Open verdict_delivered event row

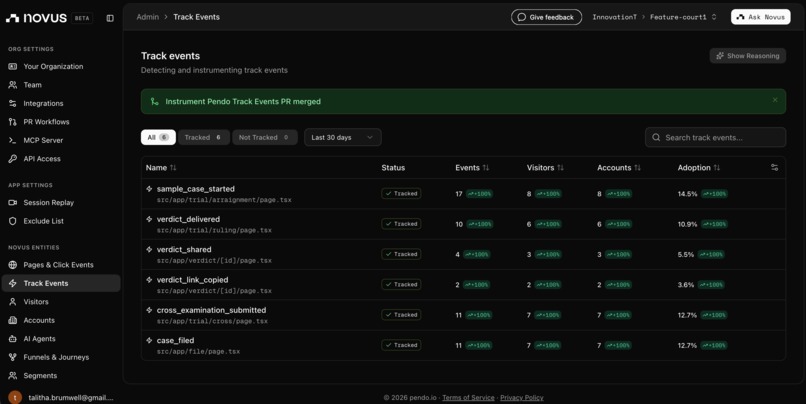tap(463, 224)
